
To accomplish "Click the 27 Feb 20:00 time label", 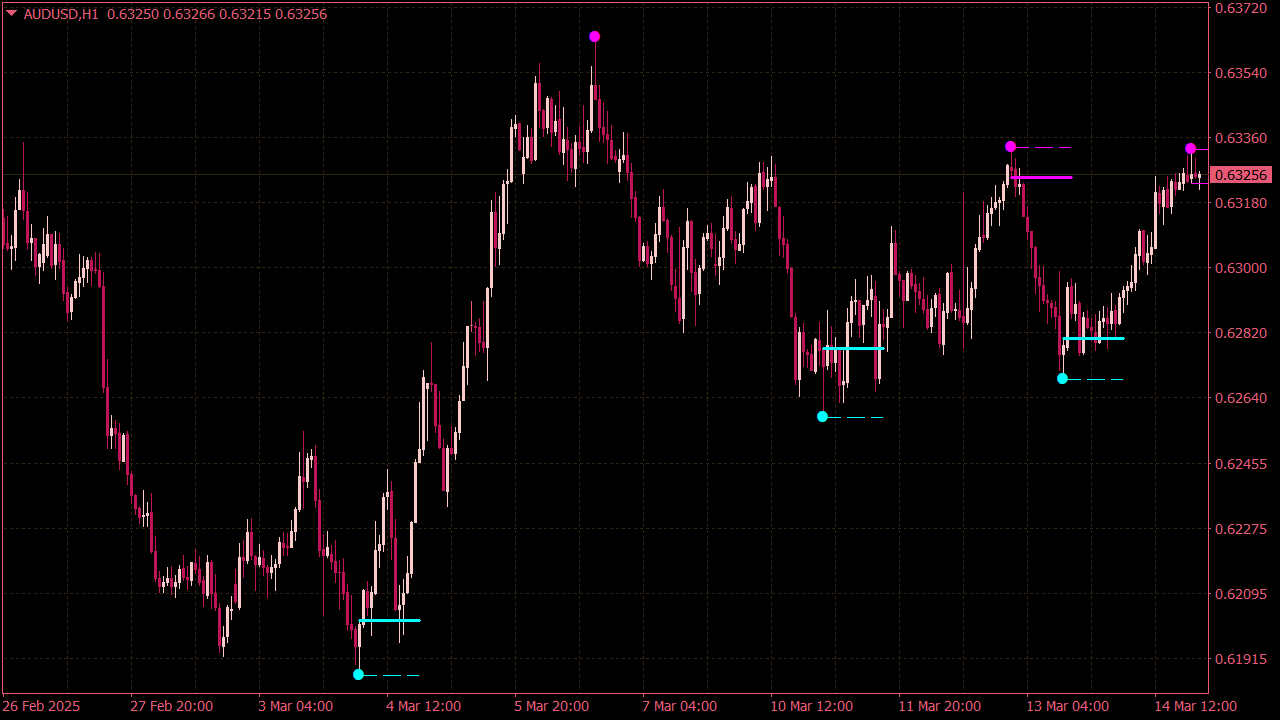I will pos(172,706).
